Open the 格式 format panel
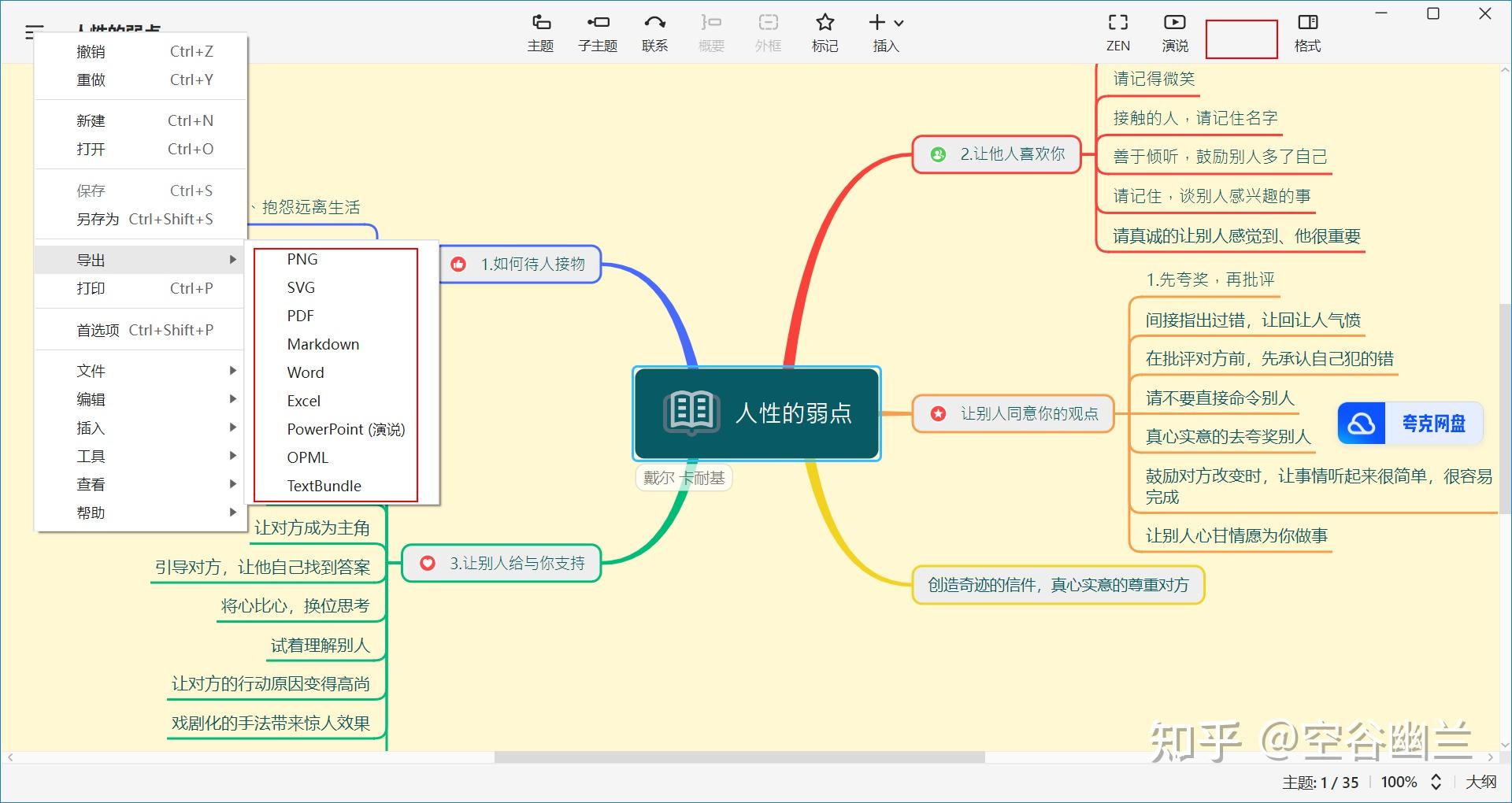This screenshot has height=803, width=1512. [x=1307, y=31]
